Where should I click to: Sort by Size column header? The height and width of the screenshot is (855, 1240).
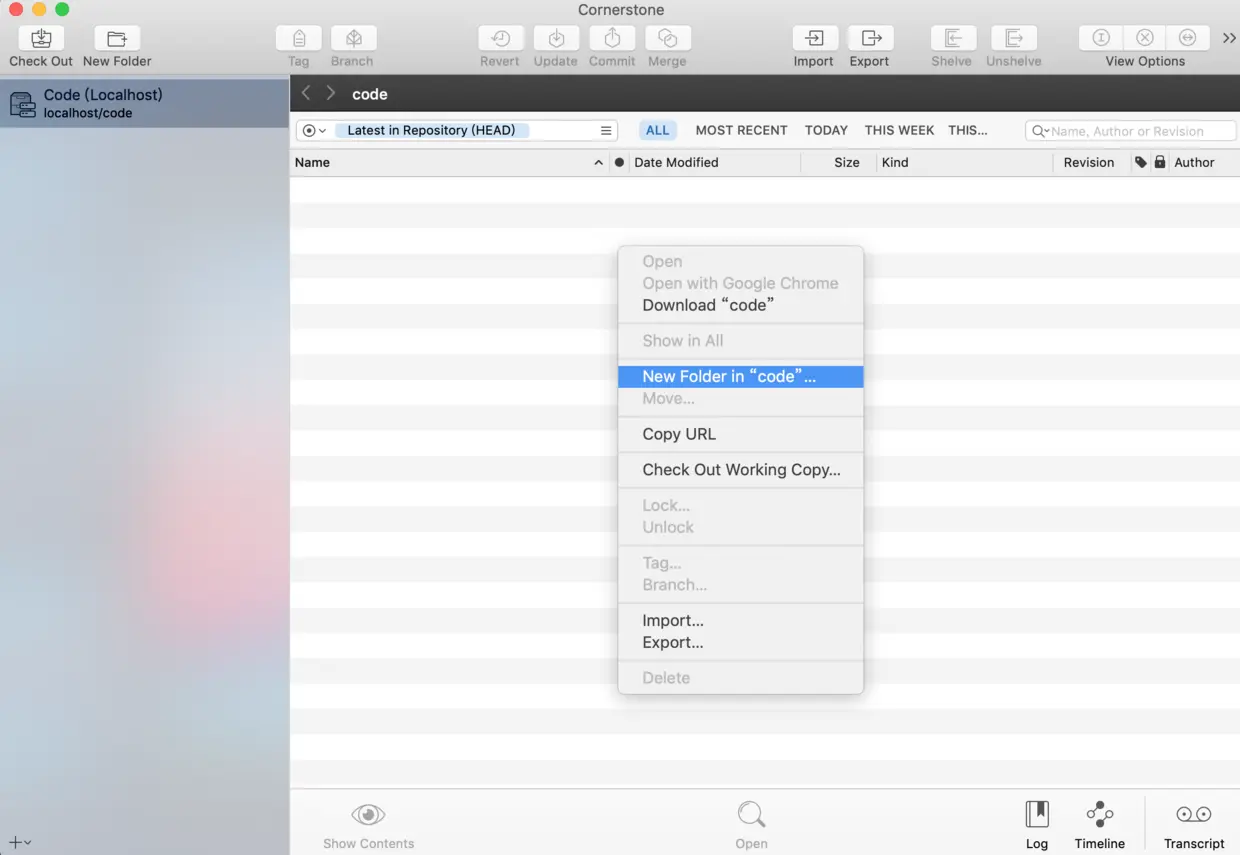pyautogui.click(x=838, y=162)
